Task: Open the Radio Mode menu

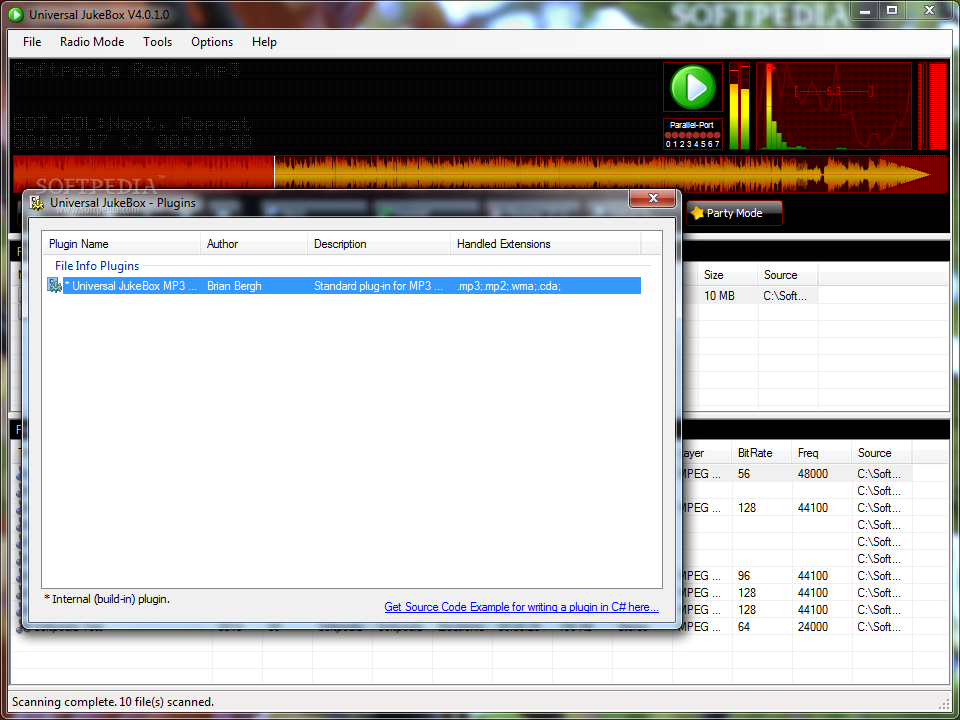Action: pyautogui.click(x=92, y=42)
